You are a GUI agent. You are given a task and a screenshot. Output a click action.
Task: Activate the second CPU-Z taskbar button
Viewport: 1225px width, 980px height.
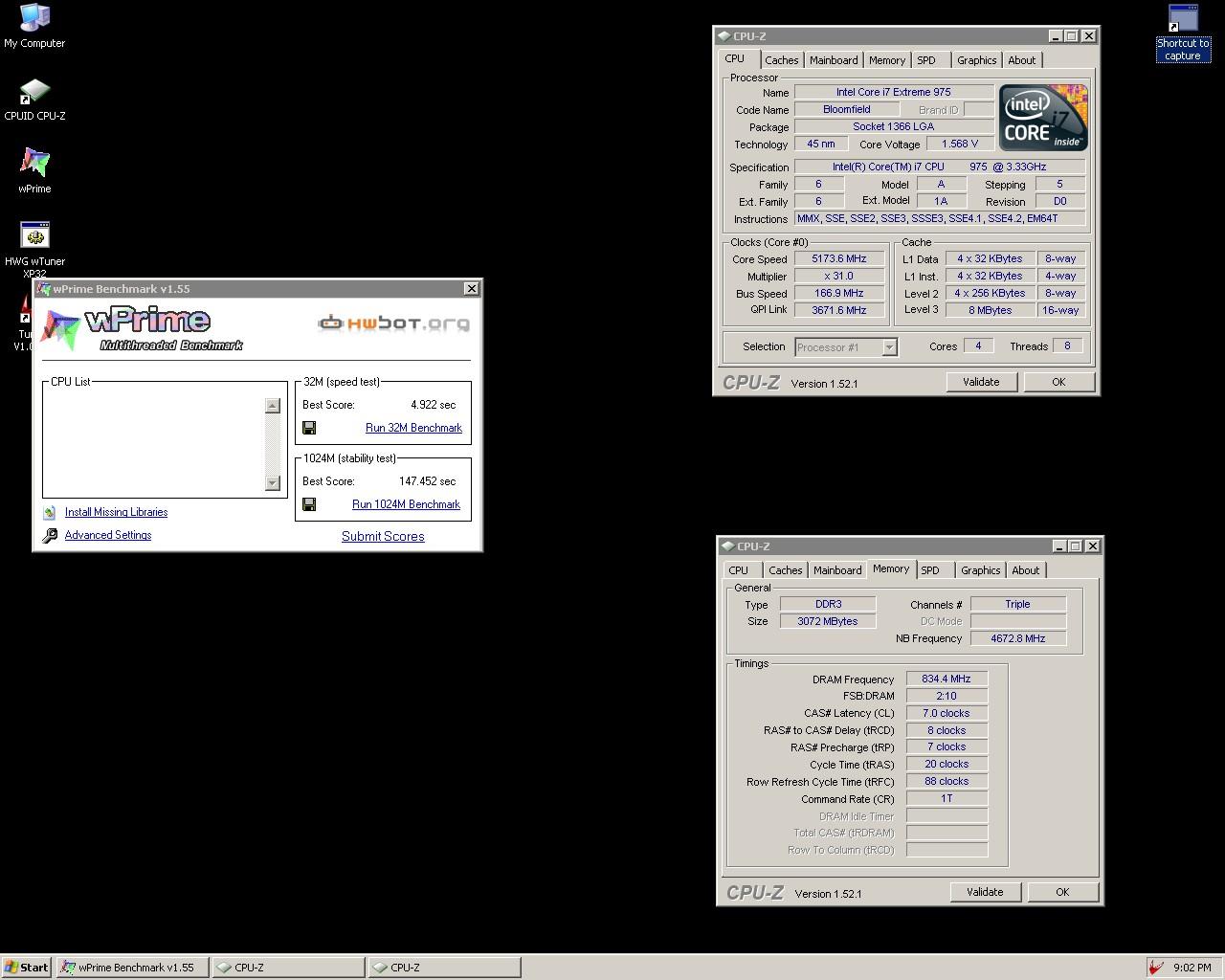pyautogui.click(x=445, y=968)
